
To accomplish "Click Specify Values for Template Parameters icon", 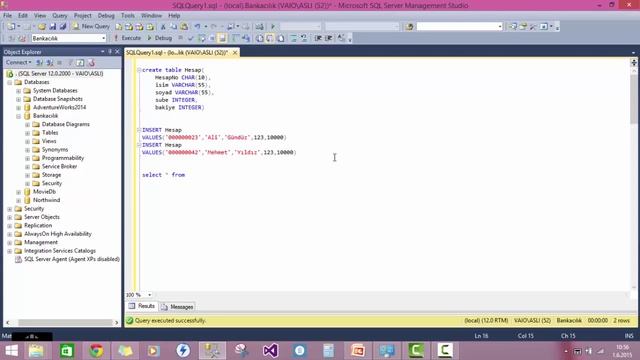I will pos(341,38).
